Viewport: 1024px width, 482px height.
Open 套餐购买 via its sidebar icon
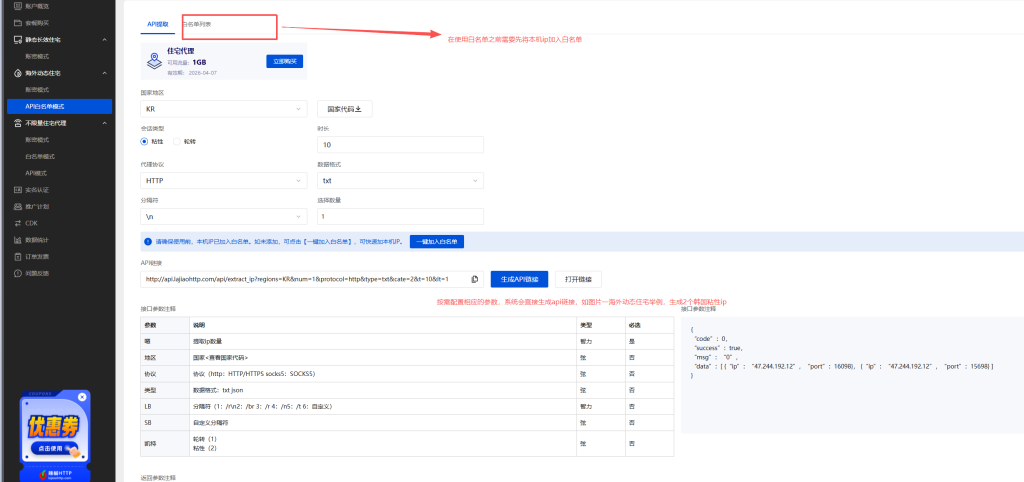(18, 22)
